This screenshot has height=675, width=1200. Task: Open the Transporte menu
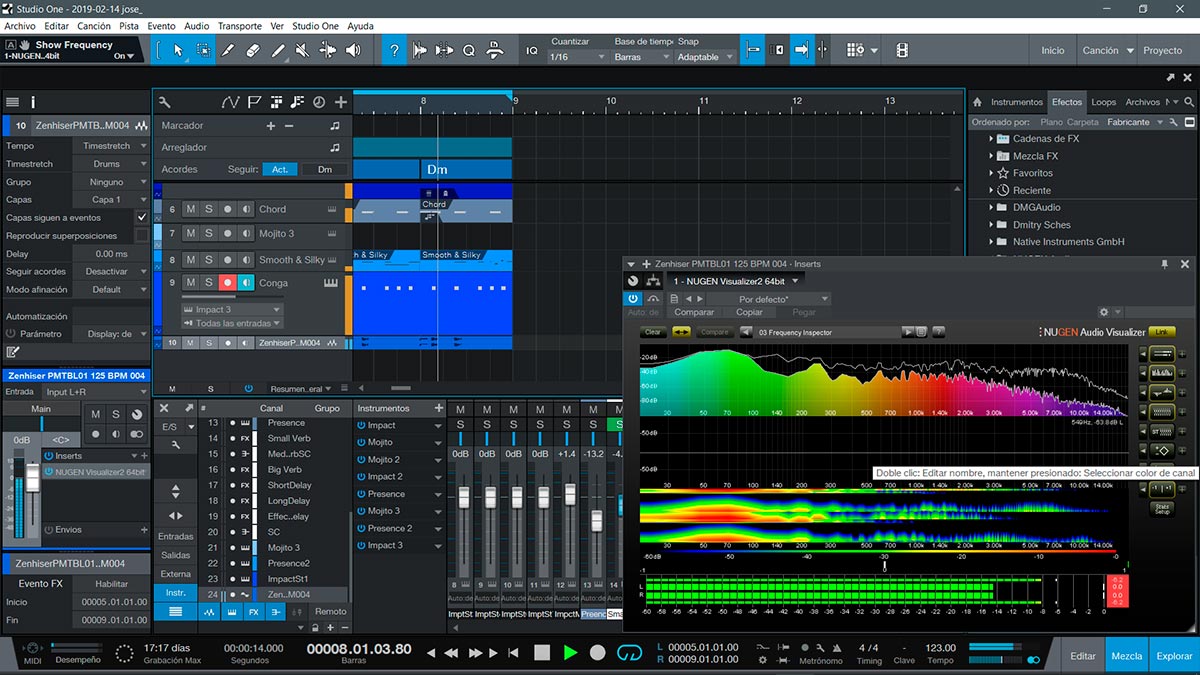pos(240,26)
